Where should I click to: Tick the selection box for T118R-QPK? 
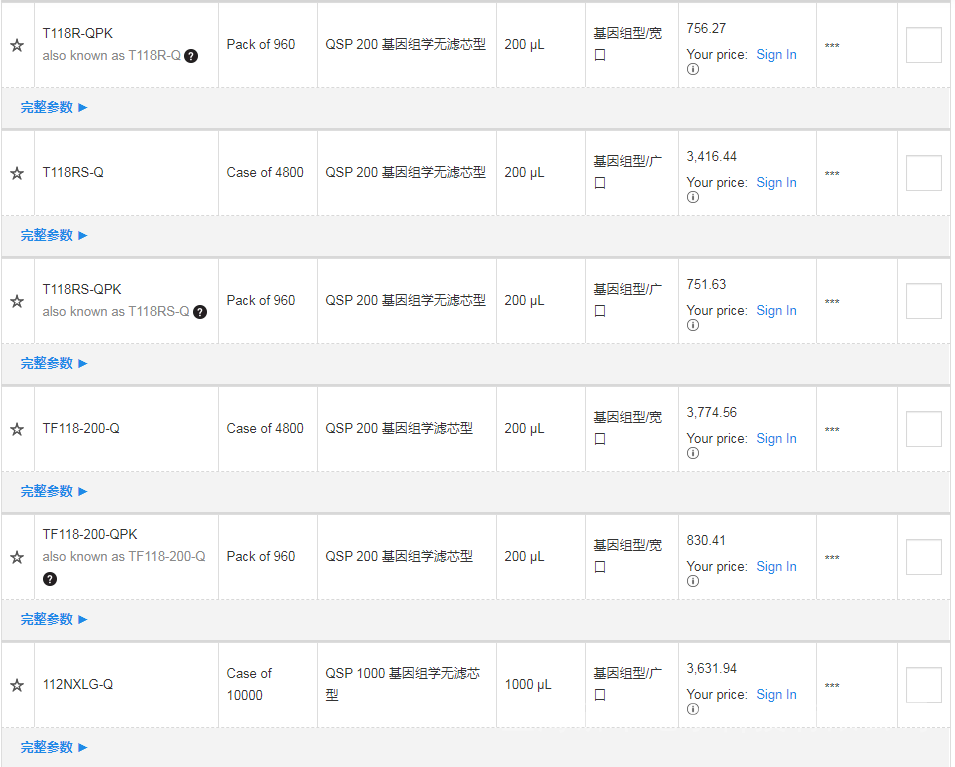click(x=923, y=45)
